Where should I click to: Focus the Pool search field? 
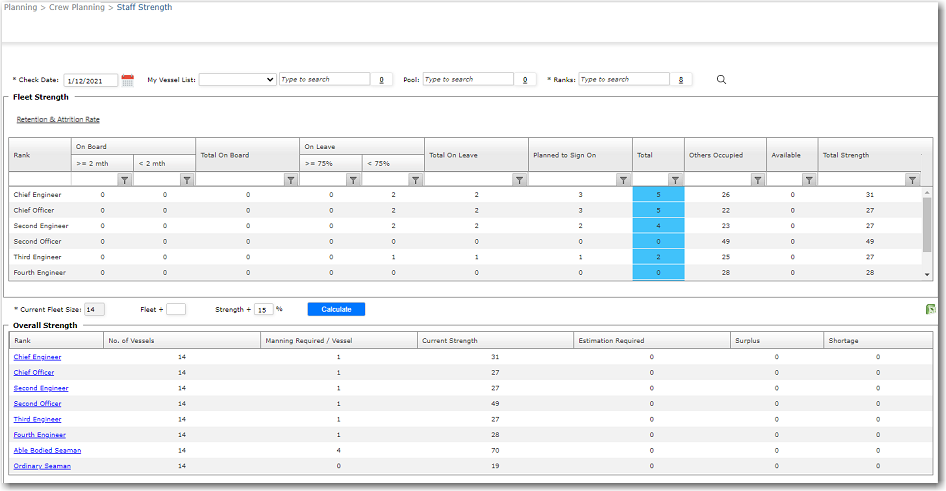[x=467, y=79]
